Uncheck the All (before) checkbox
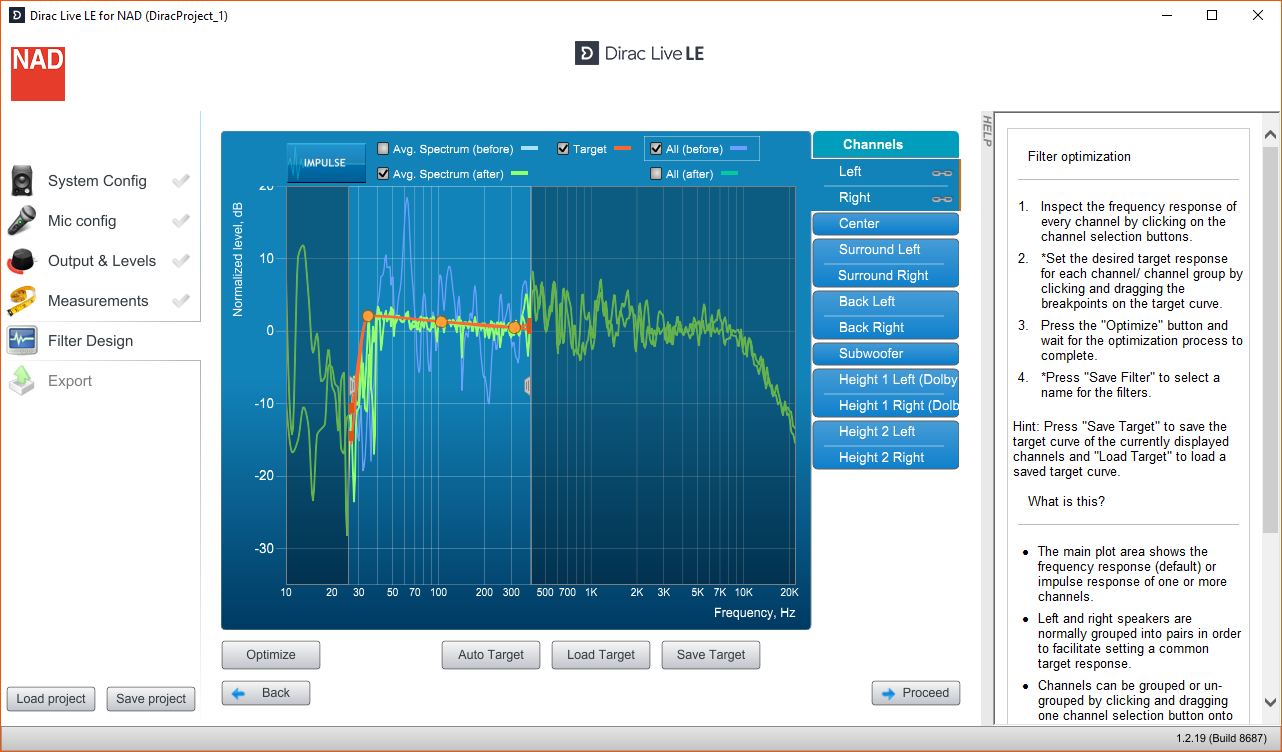1282x752 pixels. pyautogui.click(x=656, y=149)
